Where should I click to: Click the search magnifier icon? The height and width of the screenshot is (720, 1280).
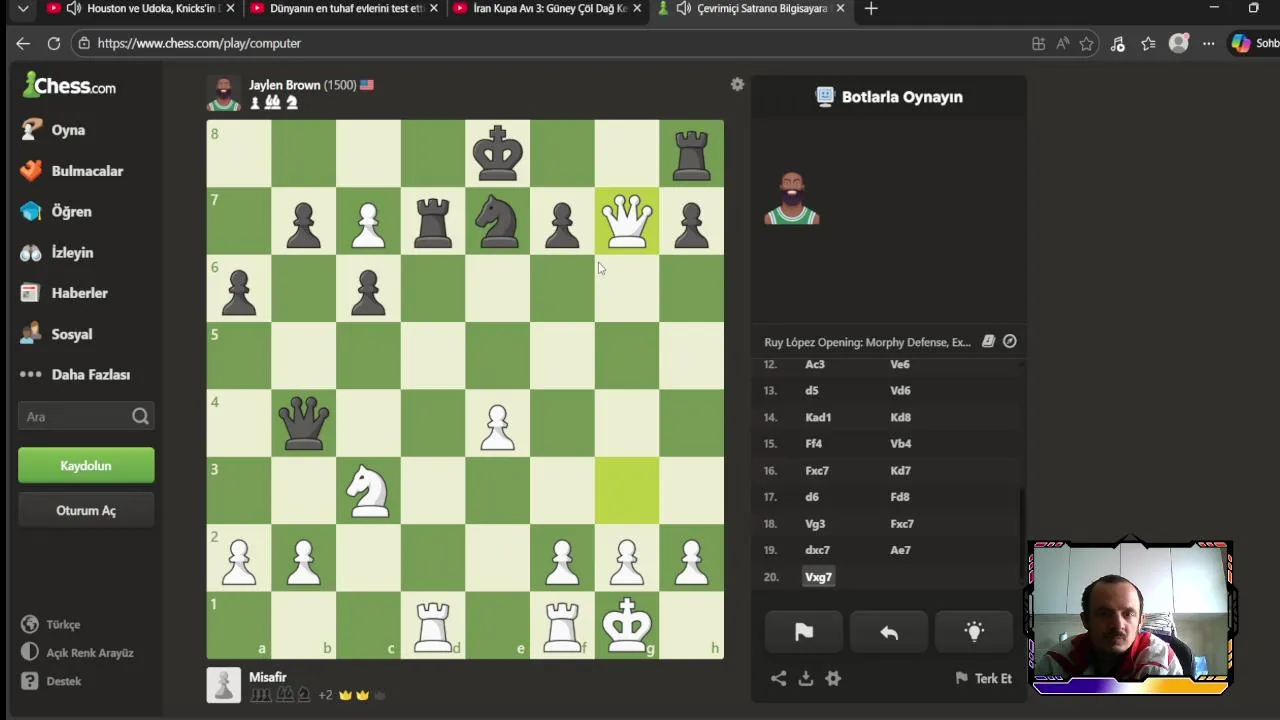tap(140, 417)
